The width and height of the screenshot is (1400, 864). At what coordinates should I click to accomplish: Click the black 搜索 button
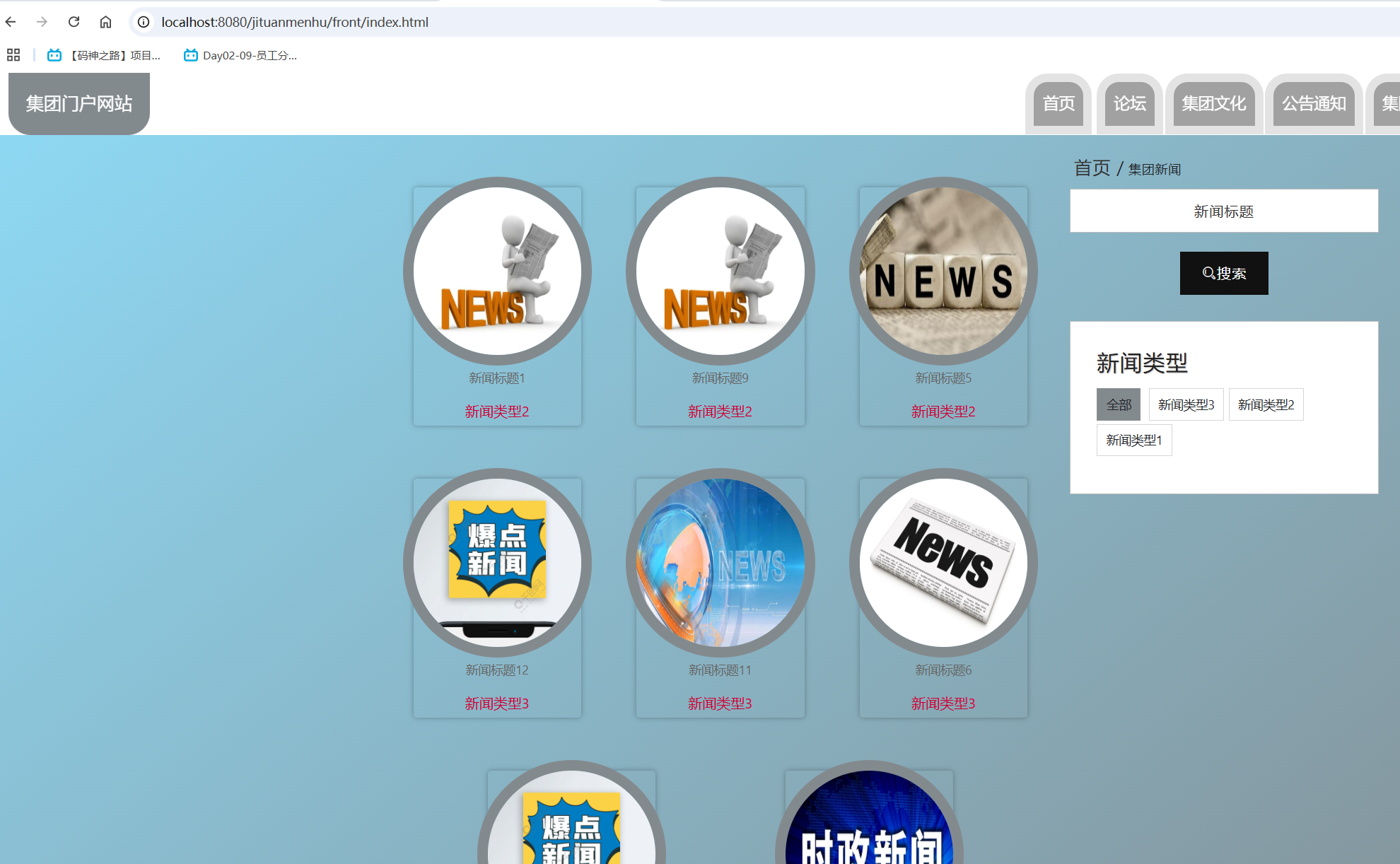[1224, 273]
